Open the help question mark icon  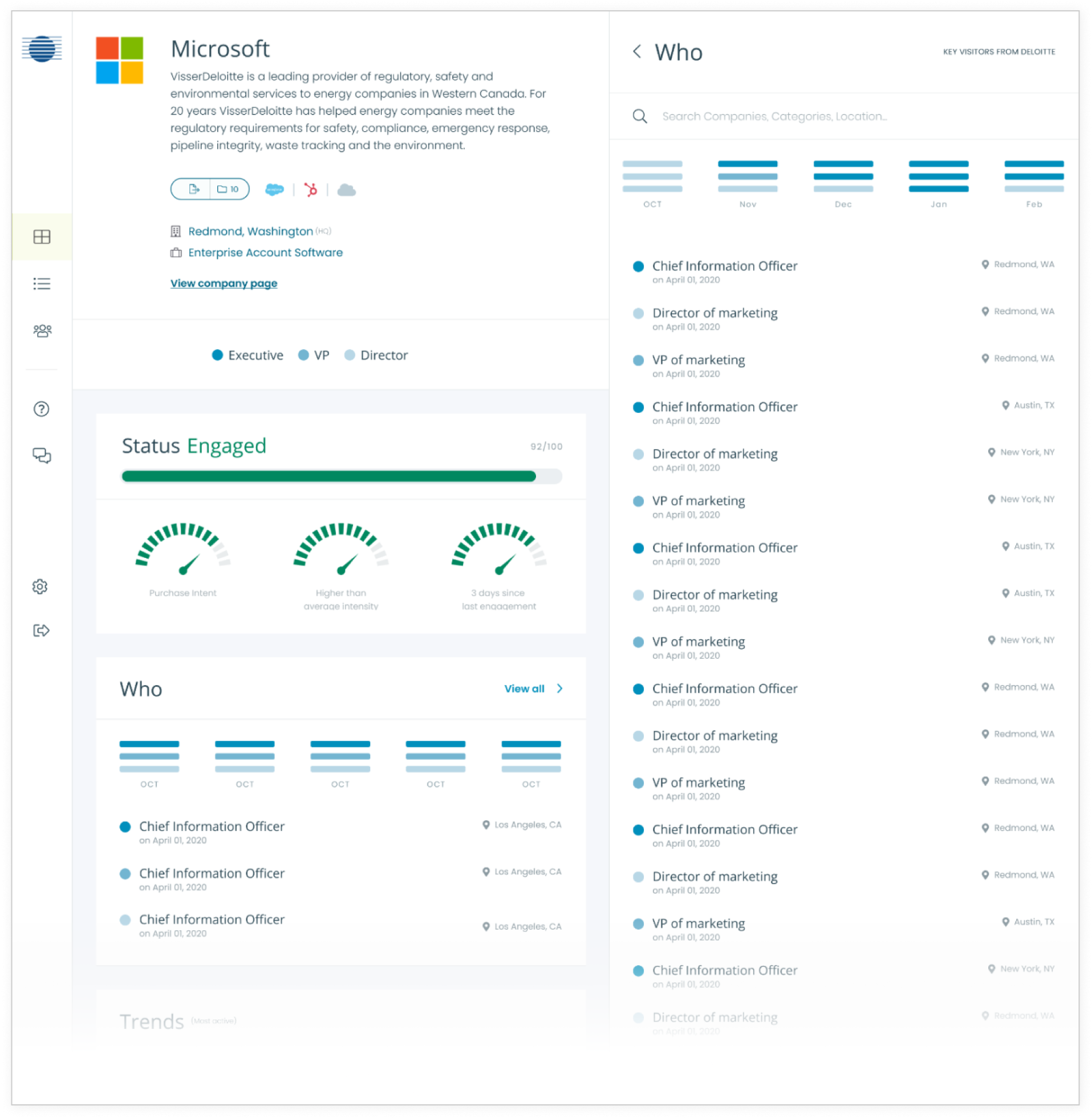click(41, 409)
